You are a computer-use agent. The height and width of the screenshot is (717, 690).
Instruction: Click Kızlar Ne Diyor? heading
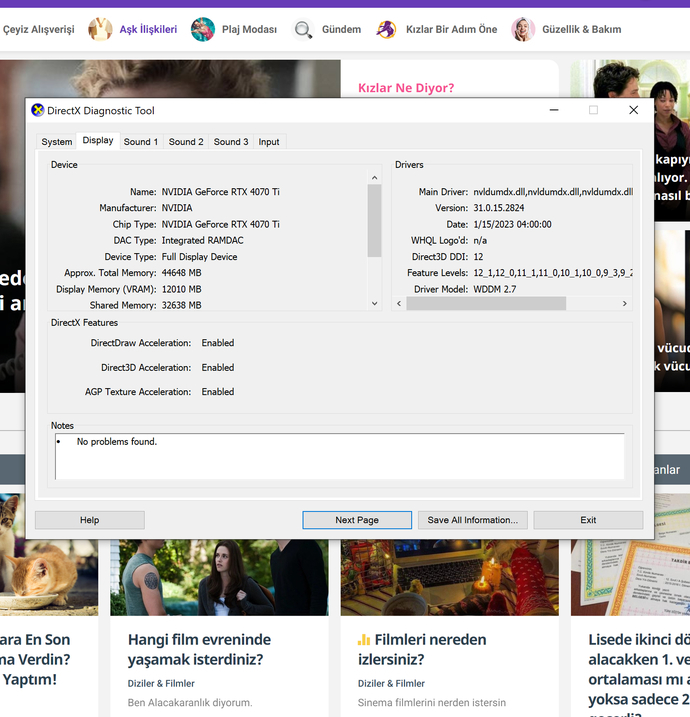click(406, 87)
